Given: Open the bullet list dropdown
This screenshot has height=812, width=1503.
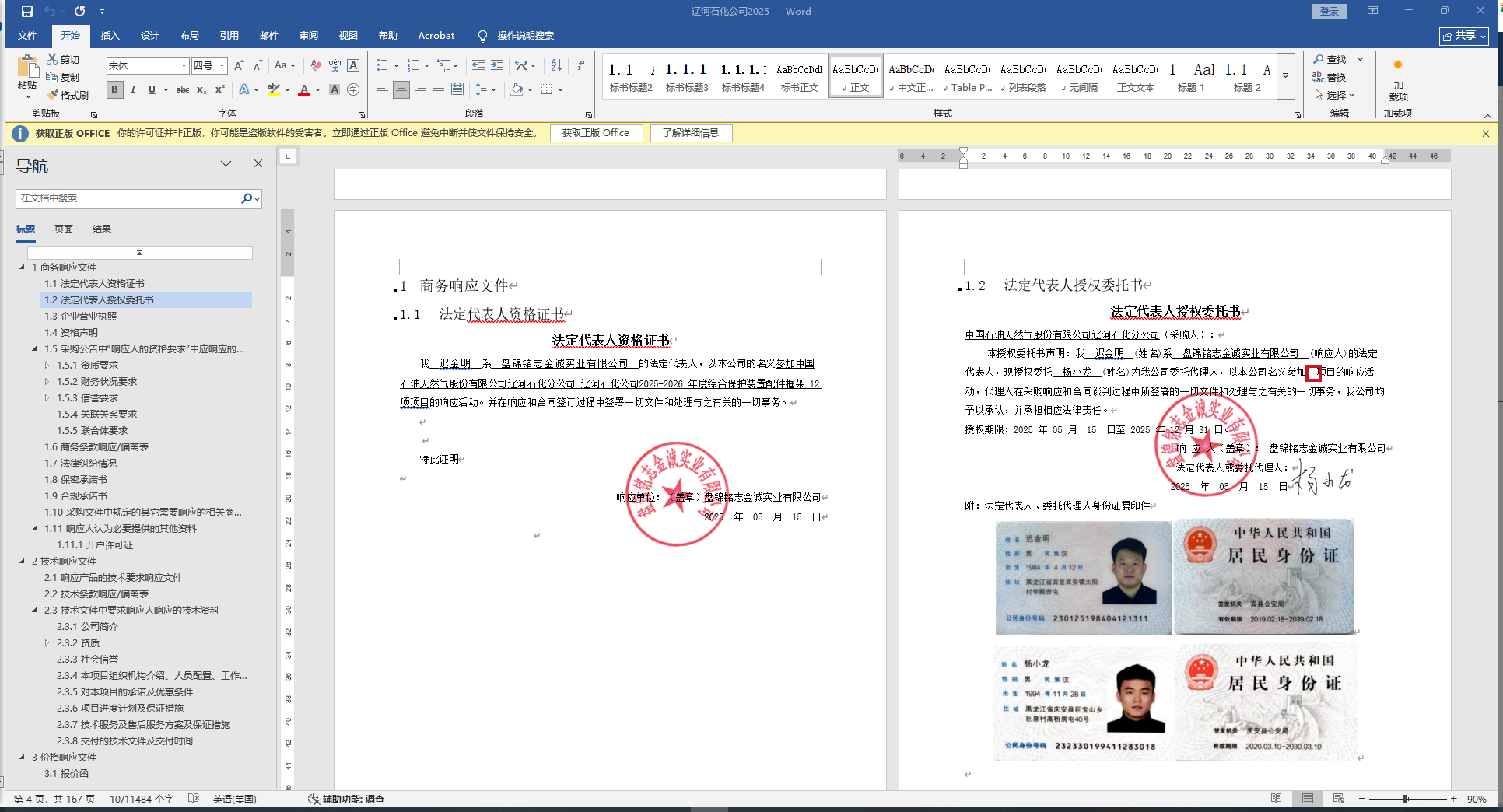Looking at the screenshot, I should [x=396, y=65].
